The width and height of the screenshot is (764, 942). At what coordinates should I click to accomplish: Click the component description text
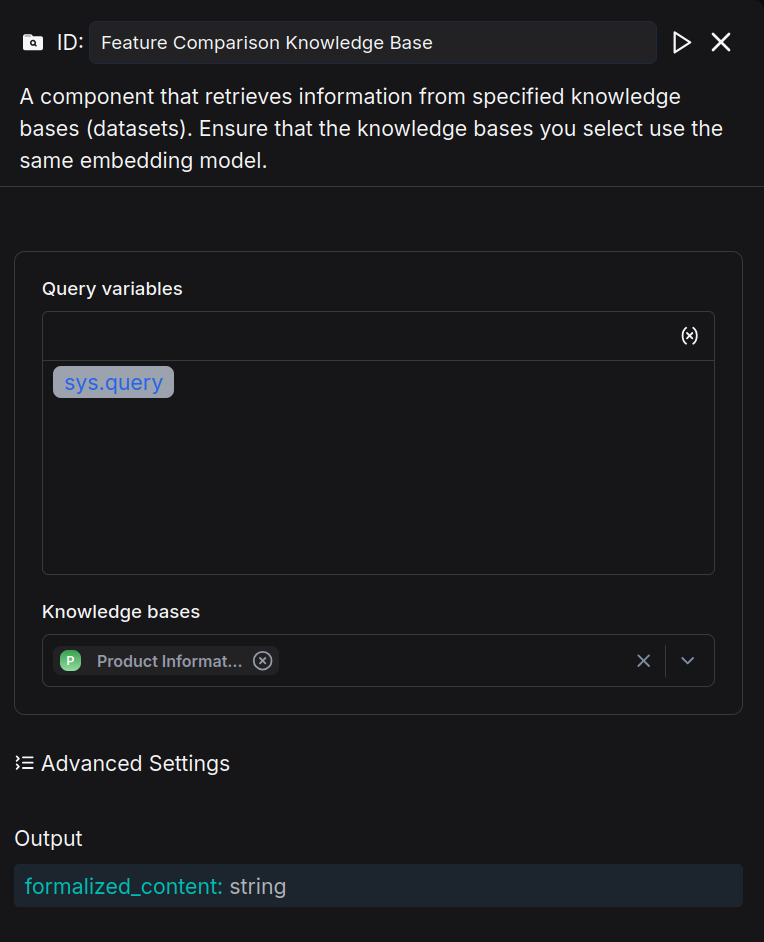click(370, 129)
